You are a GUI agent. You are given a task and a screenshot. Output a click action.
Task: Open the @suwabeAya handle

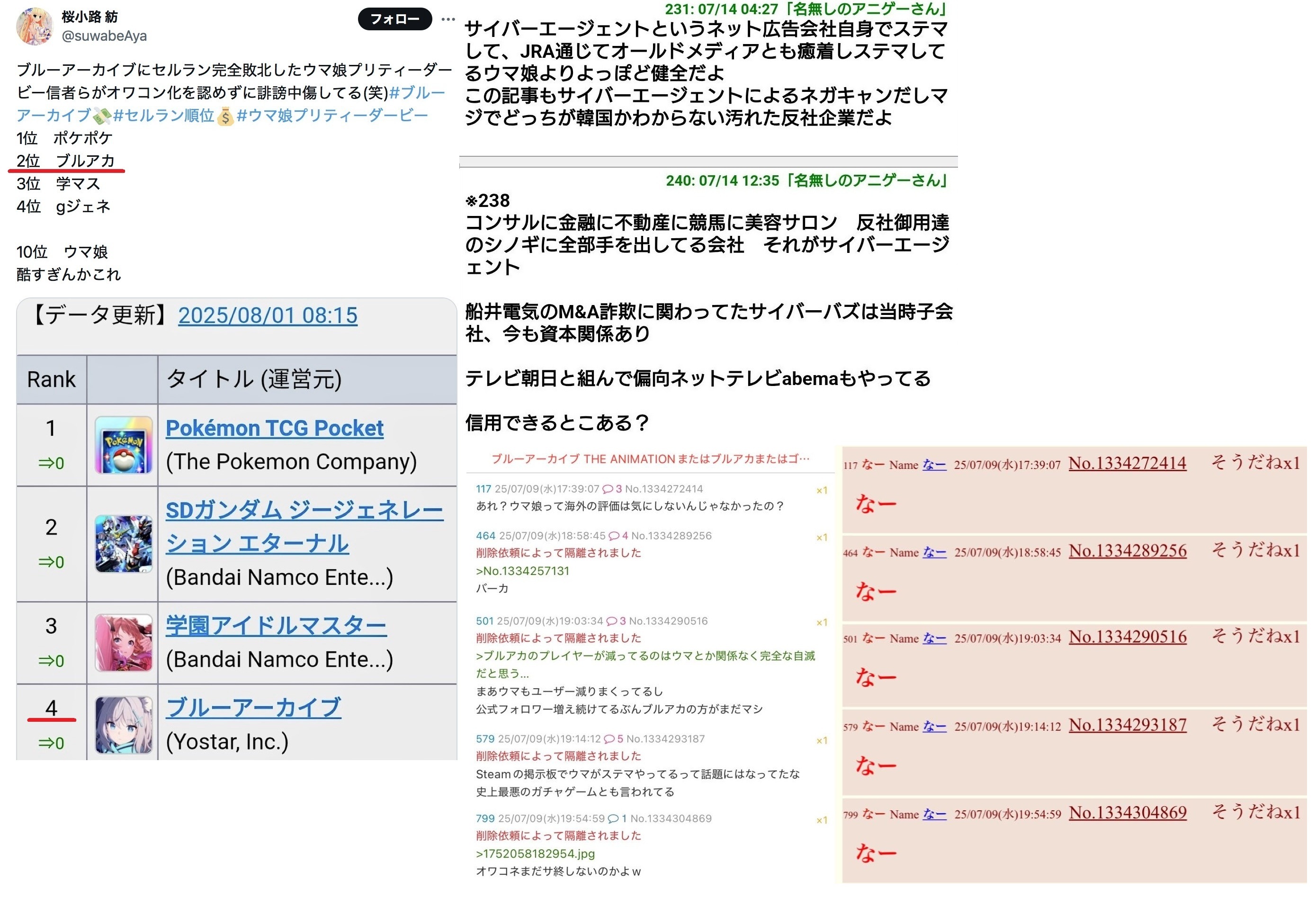pos(104,36)
